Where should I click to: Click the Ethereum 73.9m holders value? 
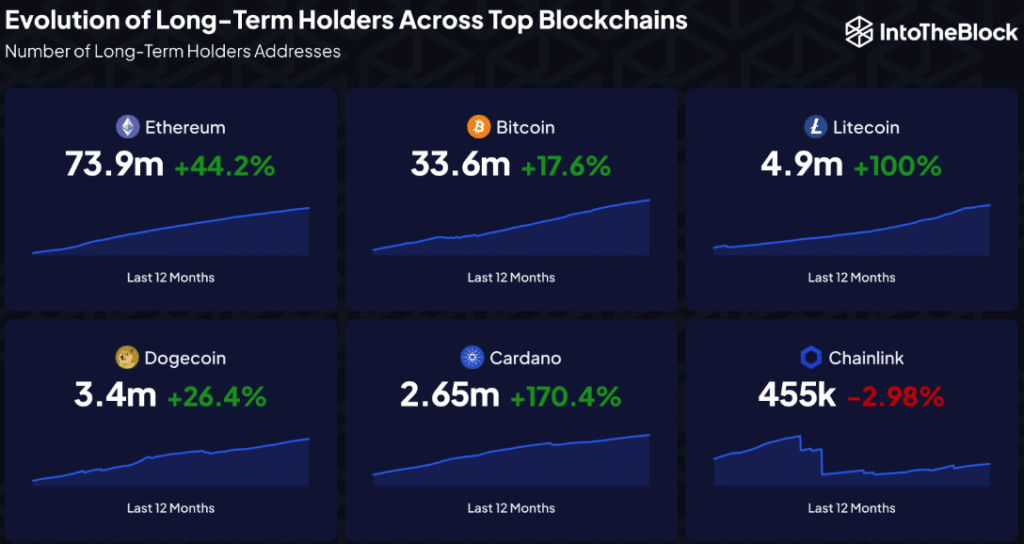[x=115, y=165]
